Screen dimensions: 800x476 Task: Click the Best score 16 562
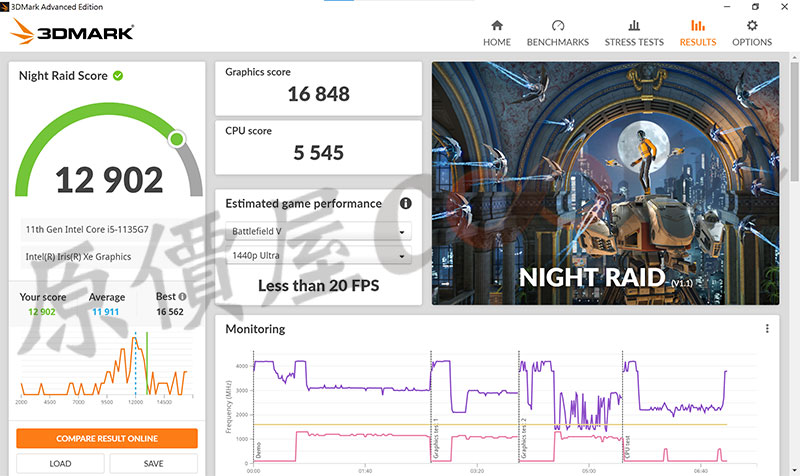(170, 312)
